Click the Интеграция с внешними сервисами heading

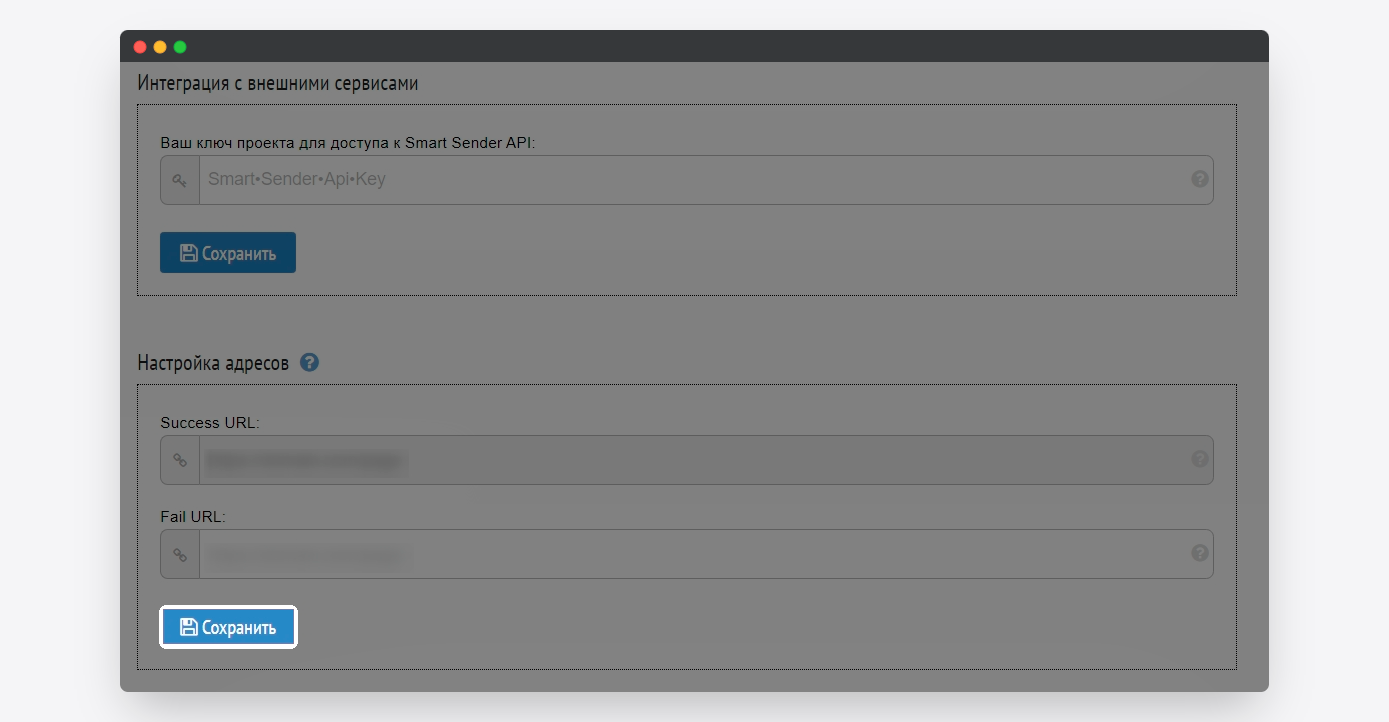point(278,84)
